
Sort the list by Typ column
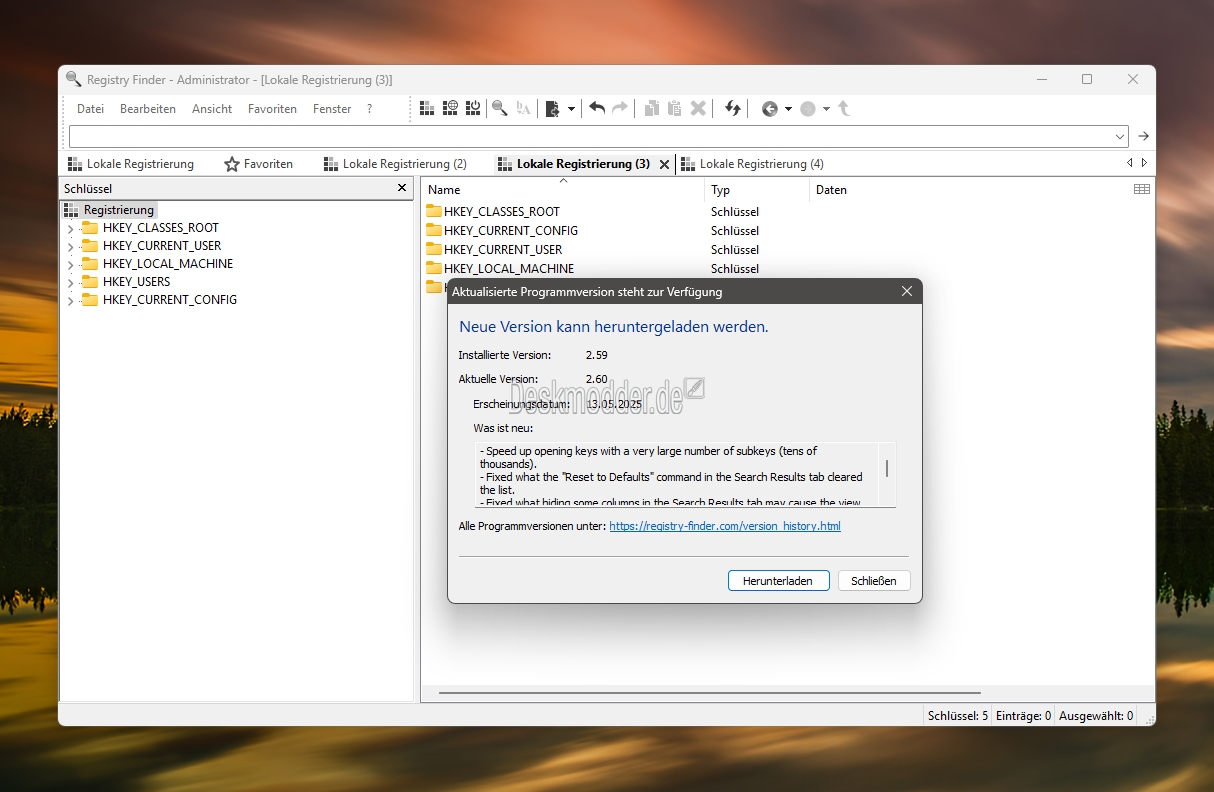click(x=757, y=189)
